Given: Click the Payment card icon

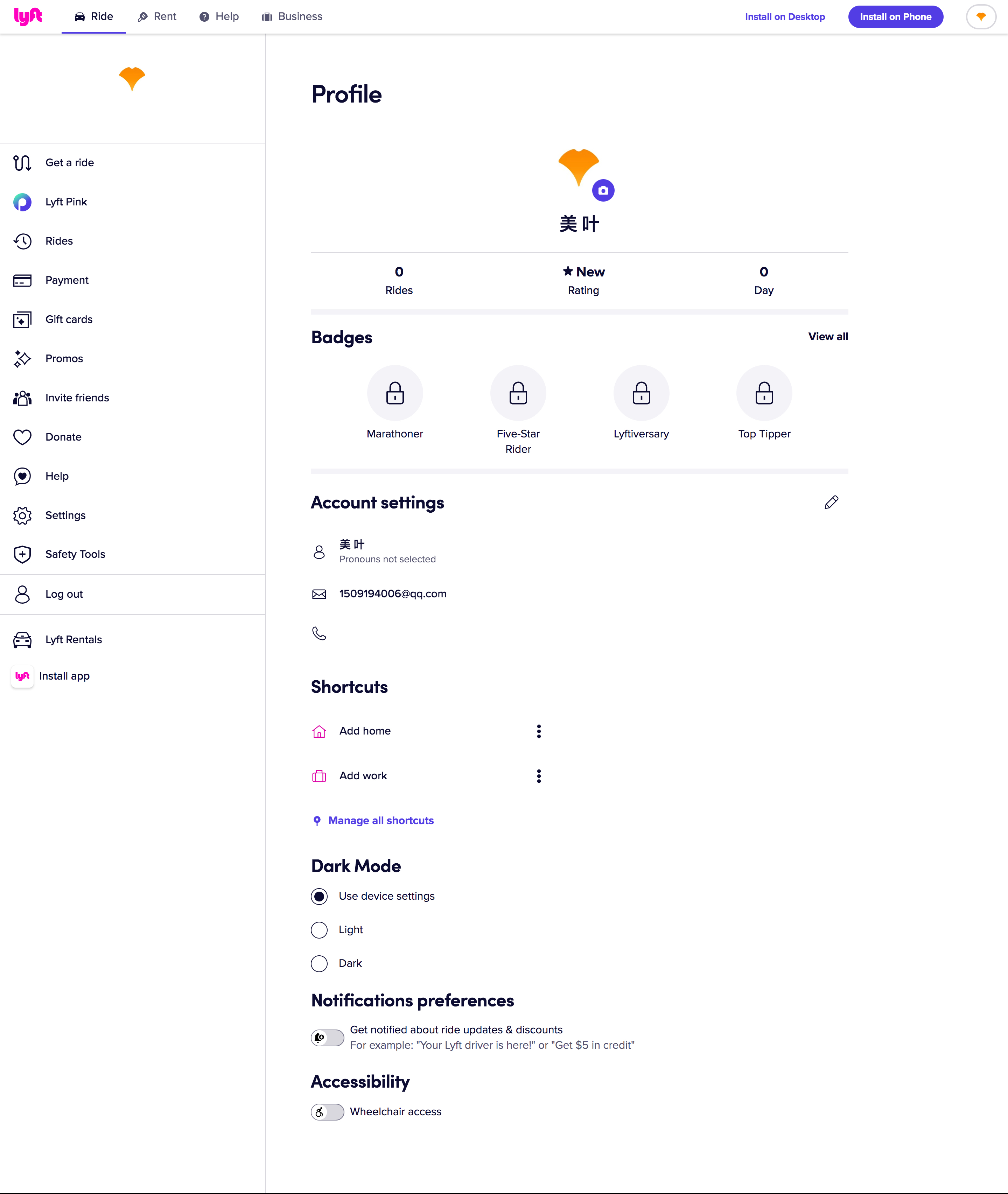Looking at the screenshot, I should [22, 281].
